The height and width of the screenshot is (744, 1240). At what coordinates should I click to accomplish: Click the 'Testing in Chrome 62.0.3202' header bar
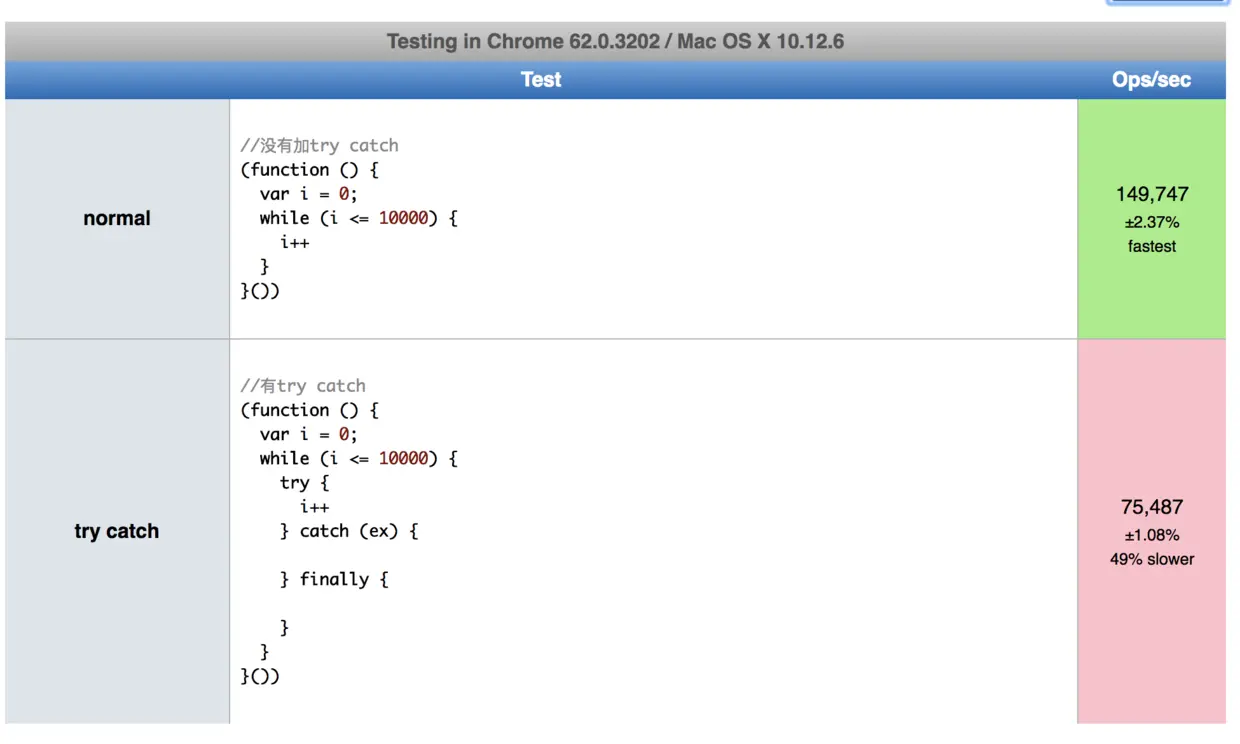click(x=615, y=42)
